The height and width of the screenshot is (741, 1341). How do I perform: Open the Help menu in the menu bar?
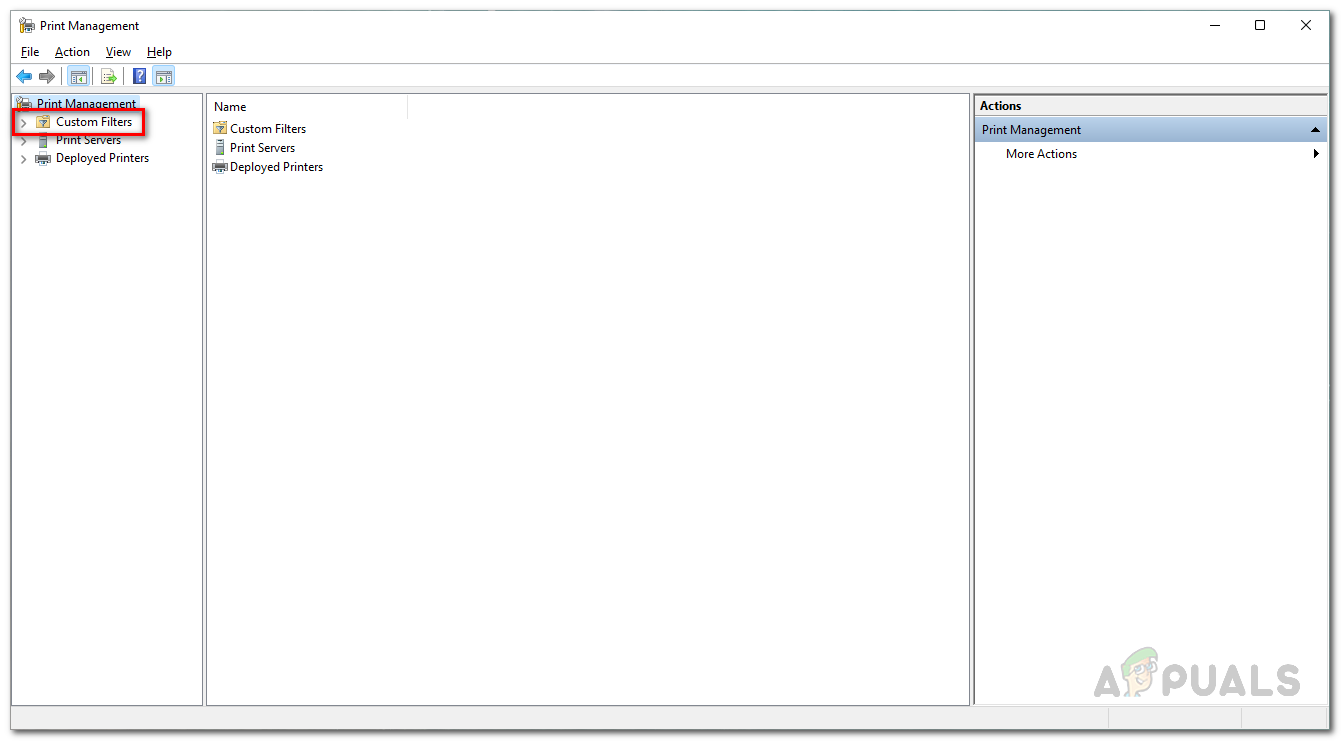(x=159, y=52)
